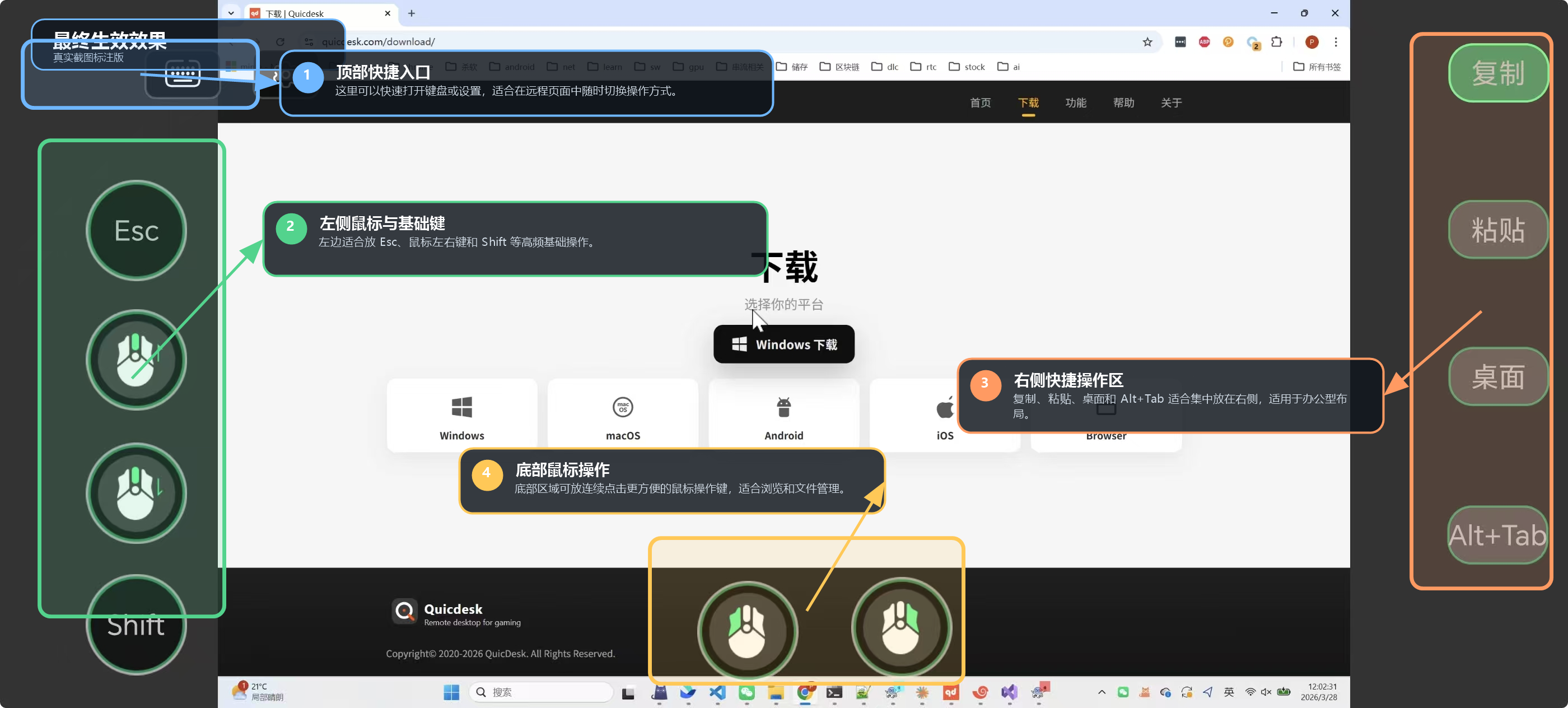The height and width of the screenshot is (708, 1568).
Task: Open the 所有书签 all bookmarks folder
Action: coord(1317,66)
